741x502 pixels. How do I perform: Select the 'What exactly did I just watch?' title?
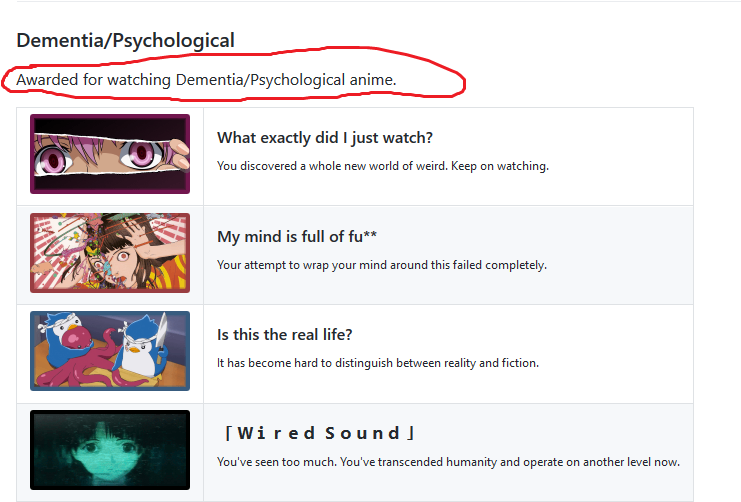click(325, 138)
